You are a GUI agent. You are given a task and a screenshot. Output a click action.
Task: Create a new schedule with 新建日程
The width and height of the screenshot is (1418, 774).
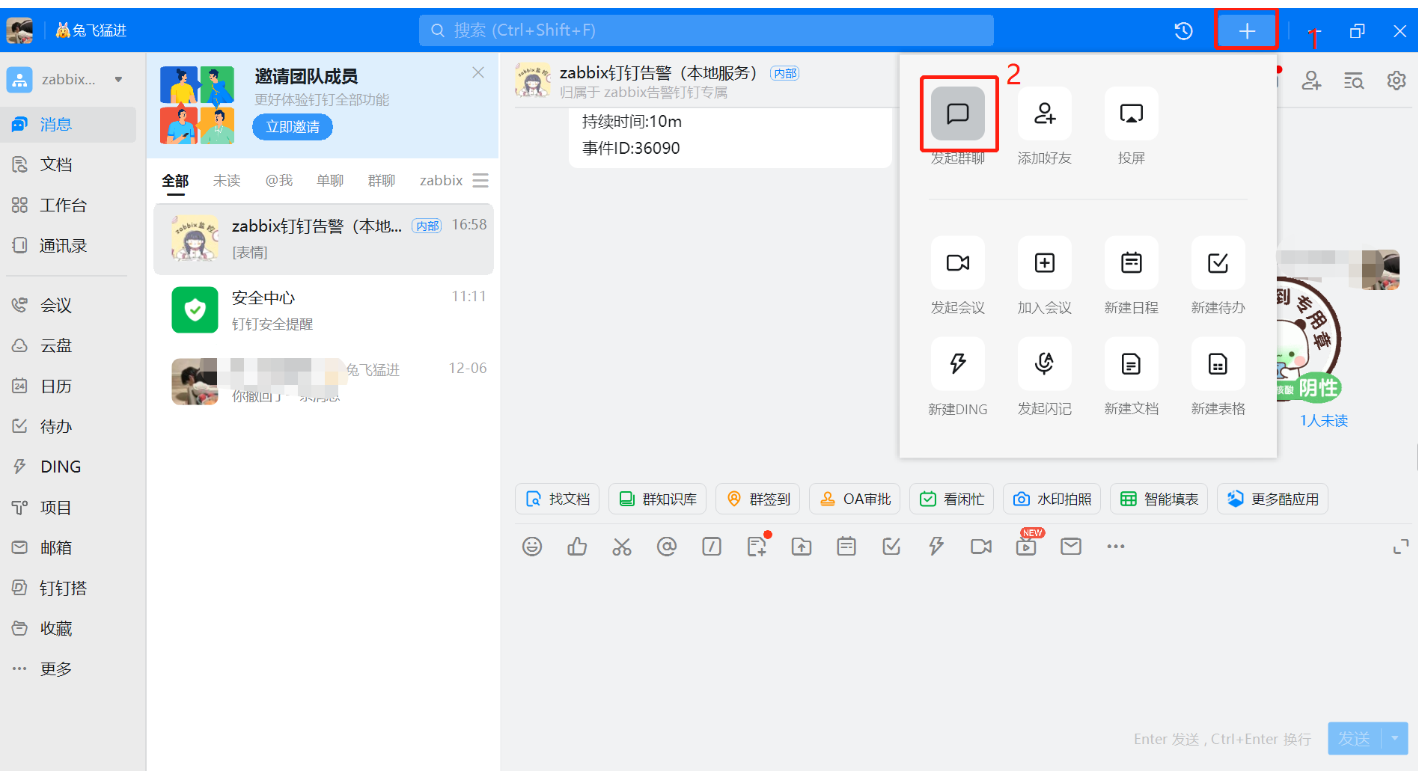[1131, 262]
